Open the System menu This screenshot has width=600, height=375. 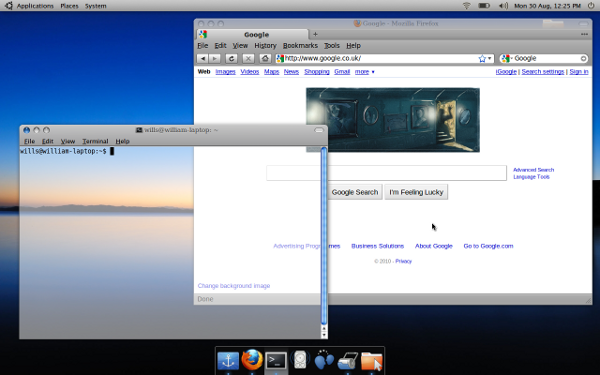pyautogui.click(x=96, y=6)
